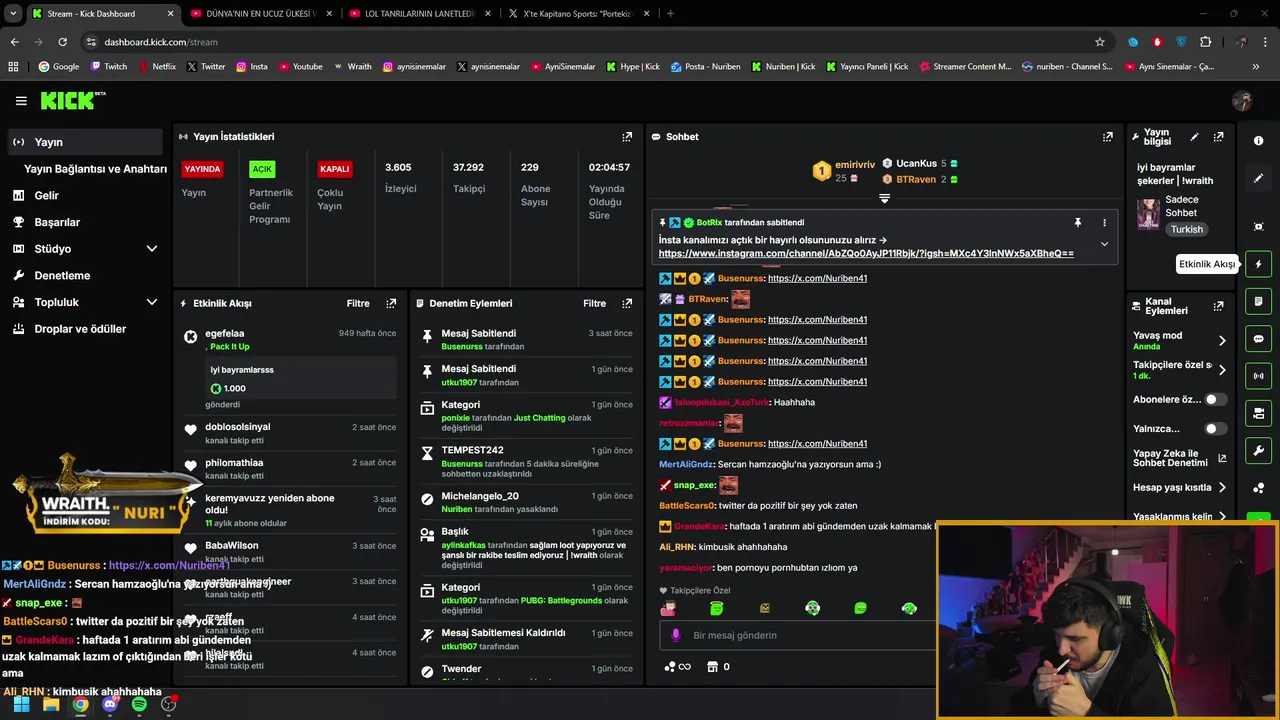
Task: Click the Turkish language tag
Action: tap(1187, 229)
